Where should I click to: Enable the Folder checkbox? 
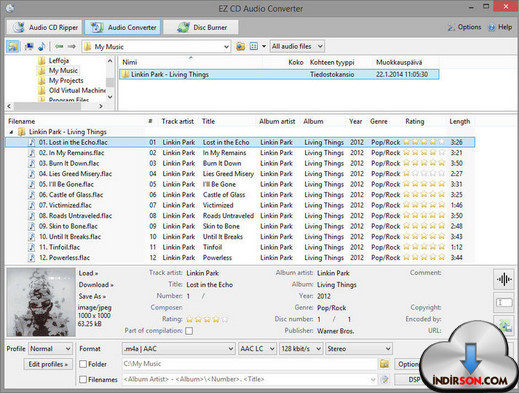coord(83,364)
